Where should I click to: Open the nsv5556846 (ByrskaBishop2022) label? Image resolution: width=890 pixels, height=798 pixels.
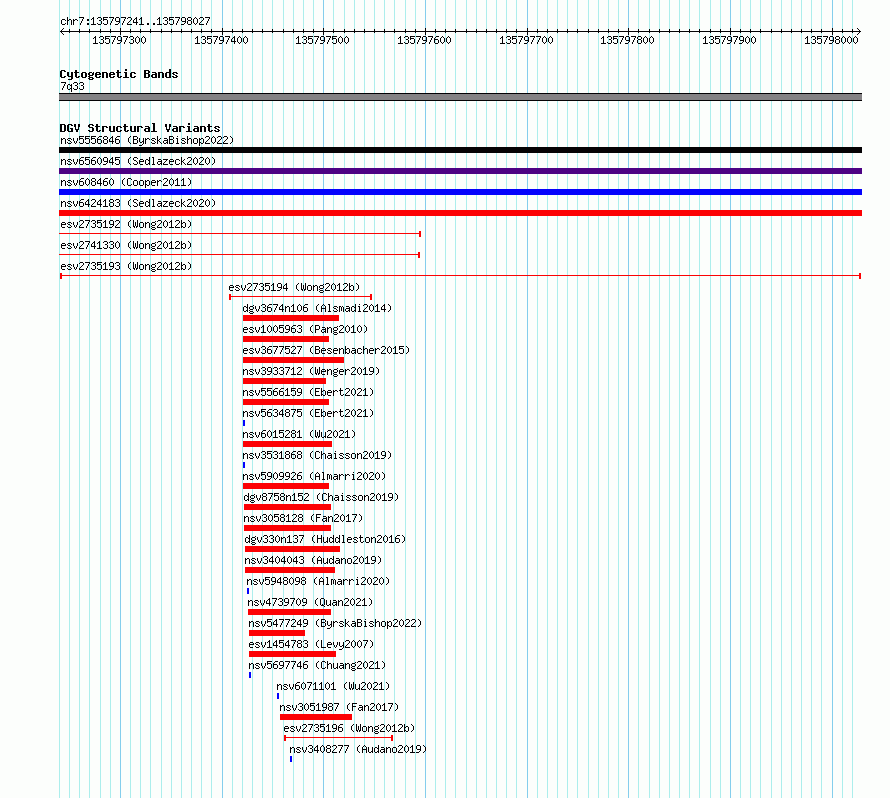[147, 140]
